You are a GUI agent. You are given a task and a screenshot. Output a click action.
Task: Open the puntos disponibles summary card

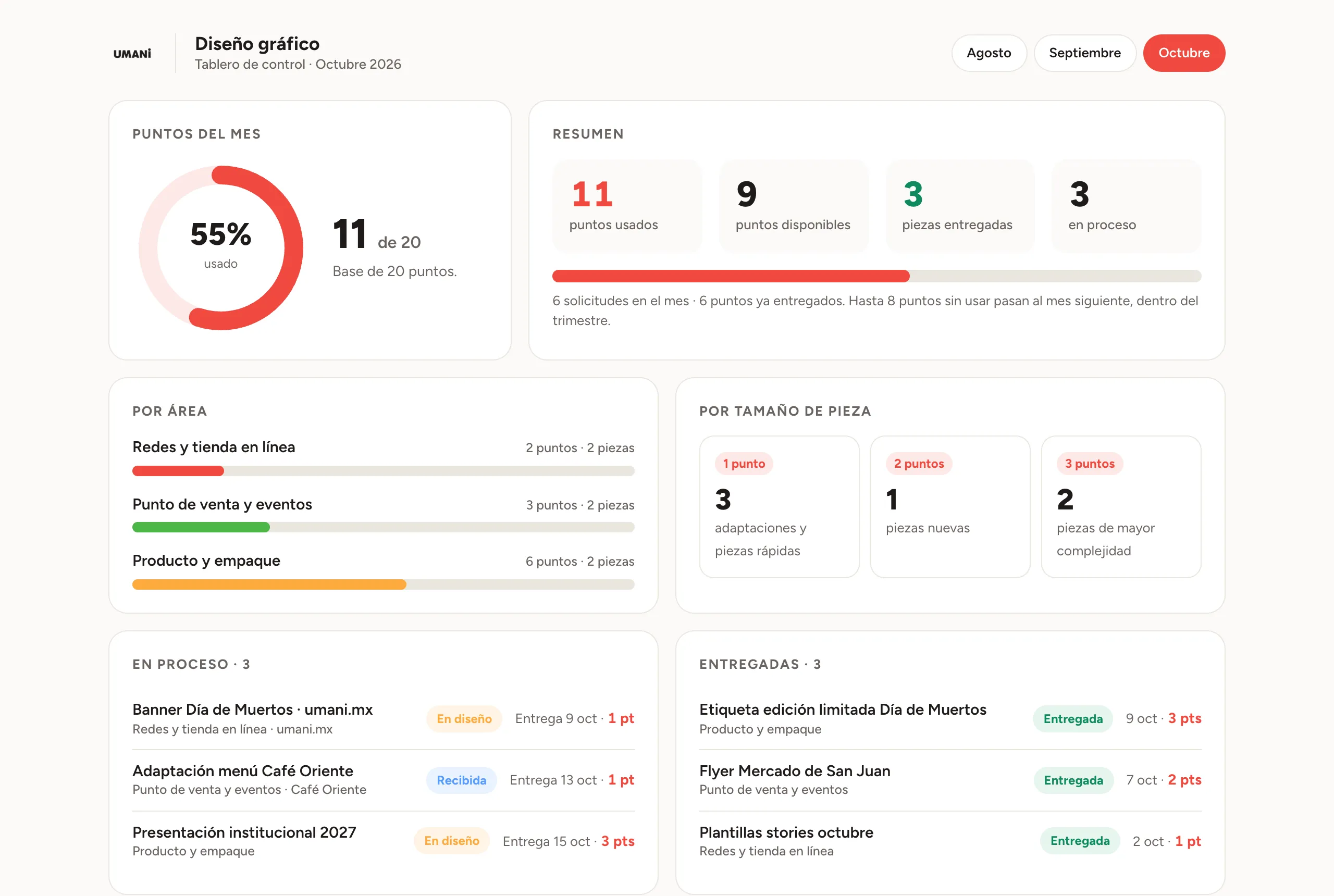(x=793, y=206)
